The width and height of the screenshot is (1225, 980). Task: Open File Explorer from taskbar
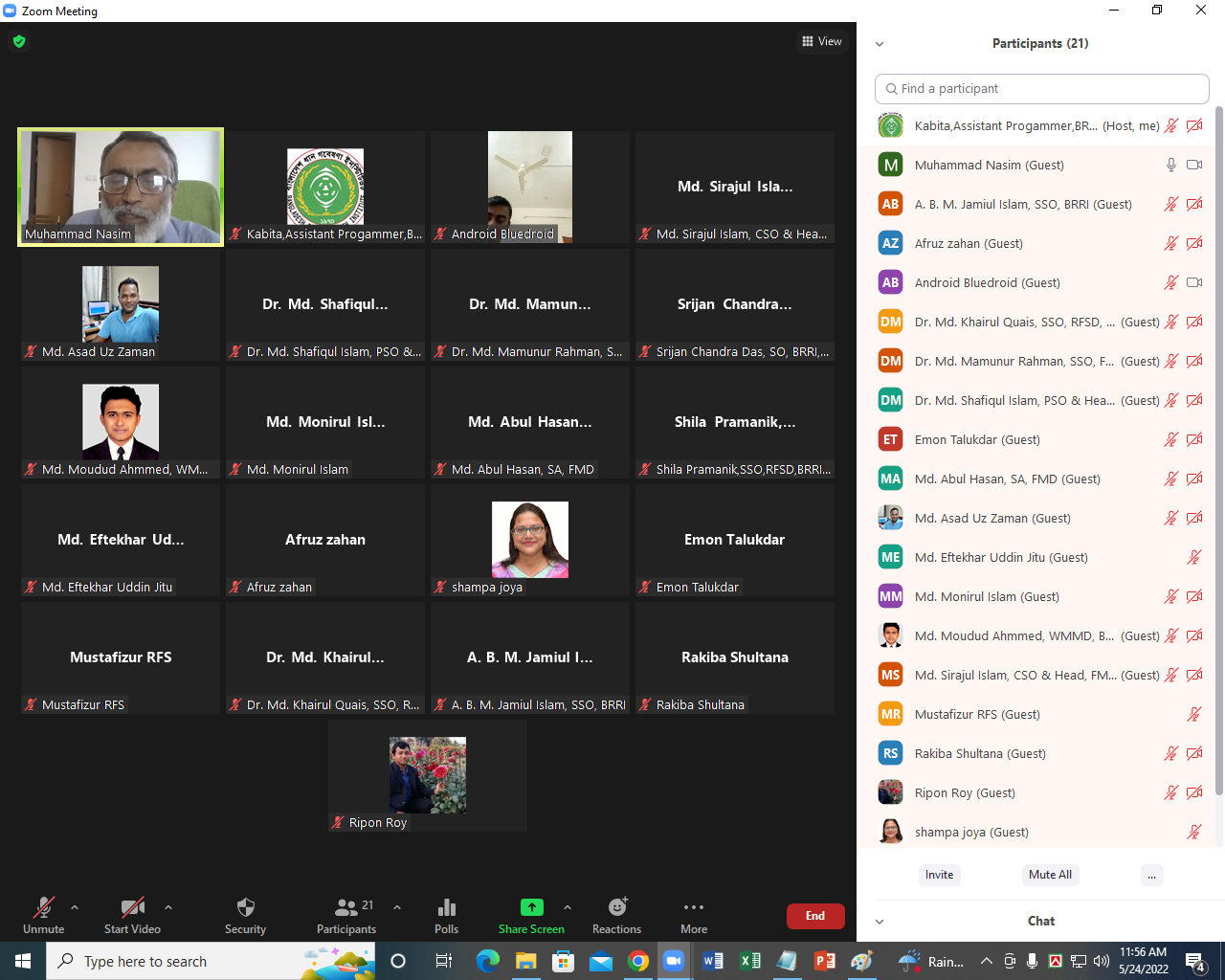tap(525, 961)
